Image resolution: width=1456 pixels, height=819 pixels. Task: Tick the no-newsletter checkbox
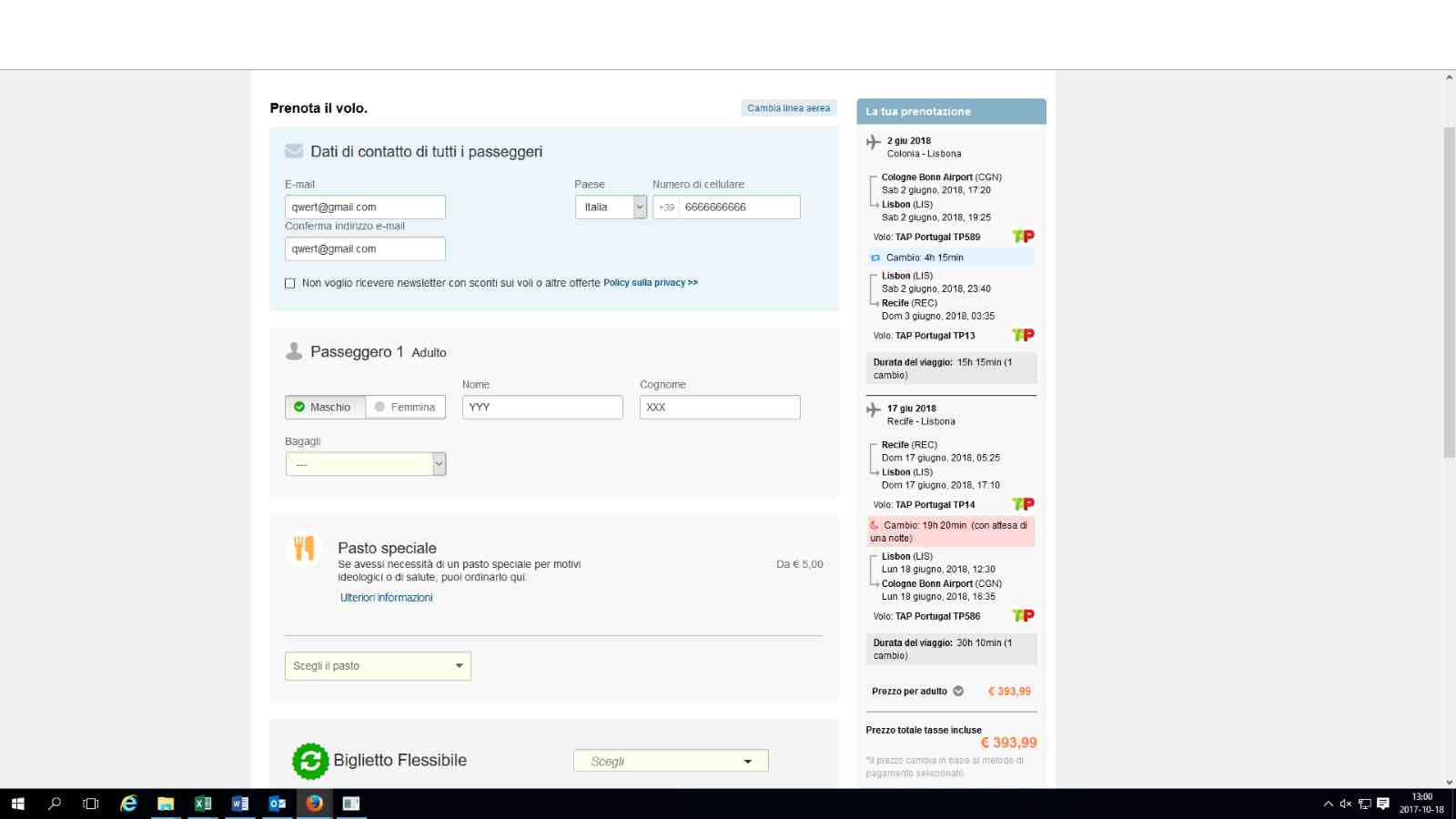290,283
